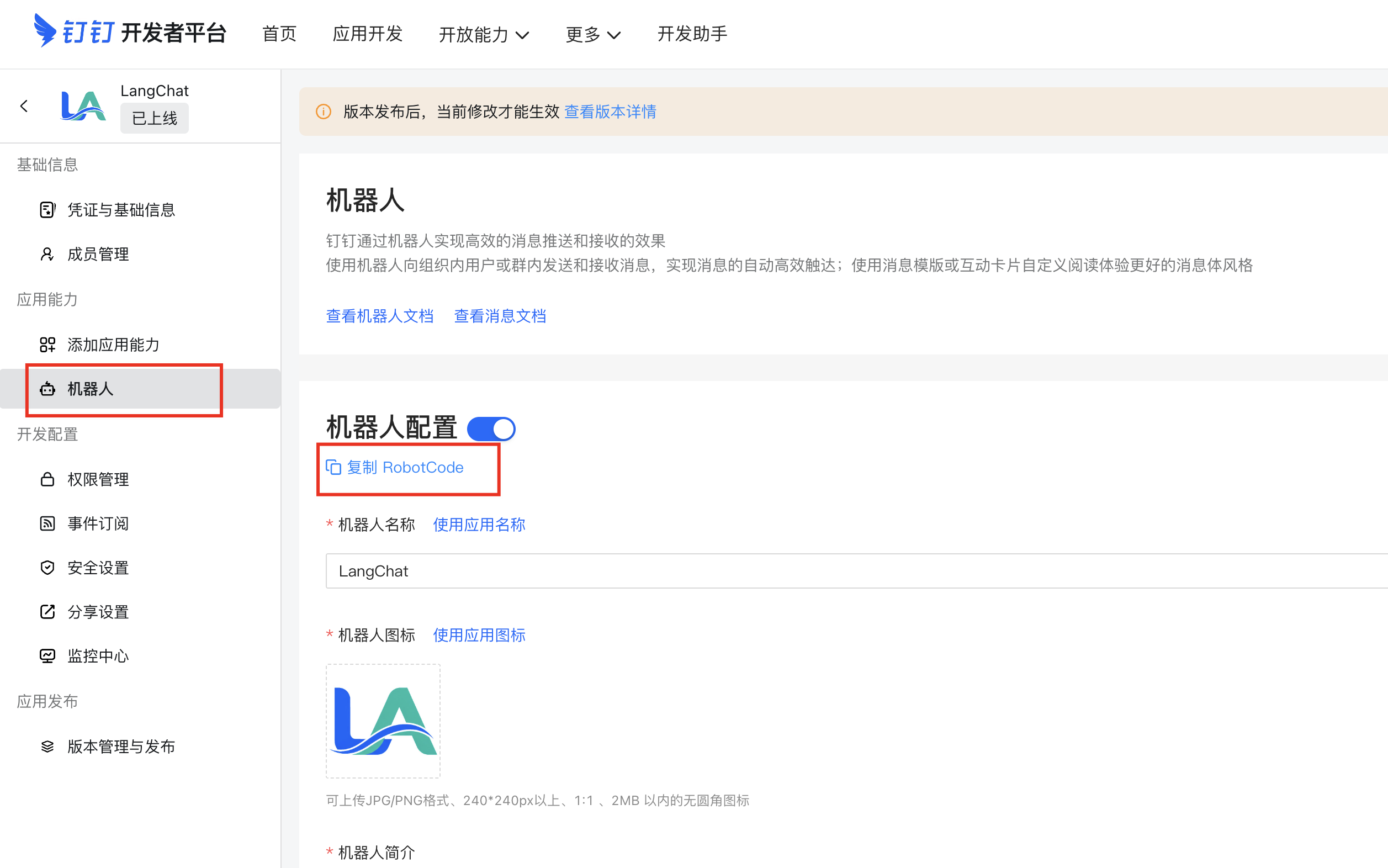Click the robot icon upload thumbnail
The image size is (1388, 868).
[384, 721]
